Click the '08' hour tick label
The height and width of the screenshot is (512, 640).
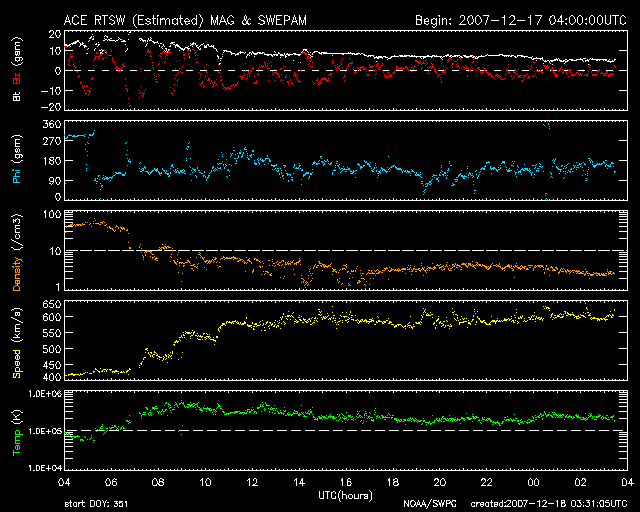158,482
